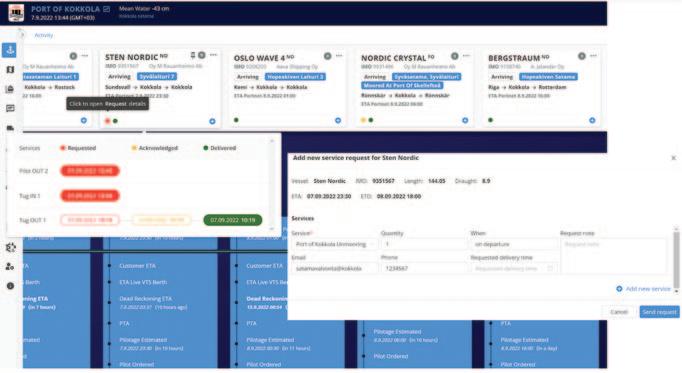The width and height of the screenshot is (682, 373).
Task: Add a service using Sten Nordic's plus icon
Action: pos(212,121)
